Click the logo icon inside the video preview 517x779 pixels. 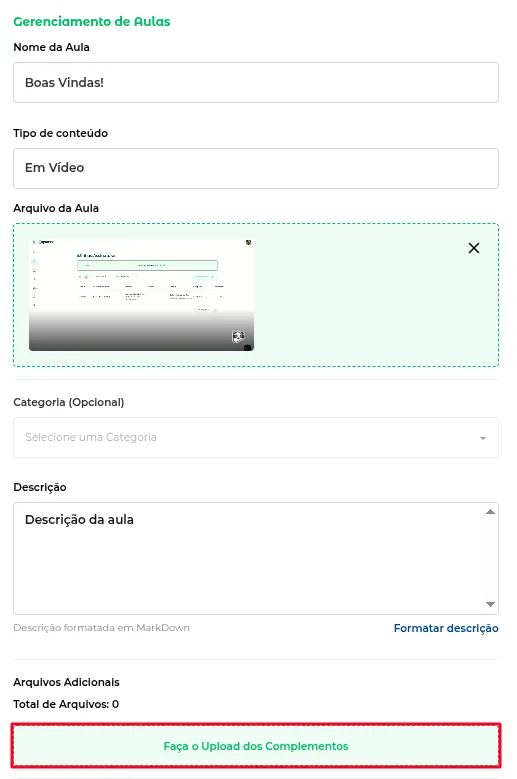pyautogui.click(x=34, y=242)
